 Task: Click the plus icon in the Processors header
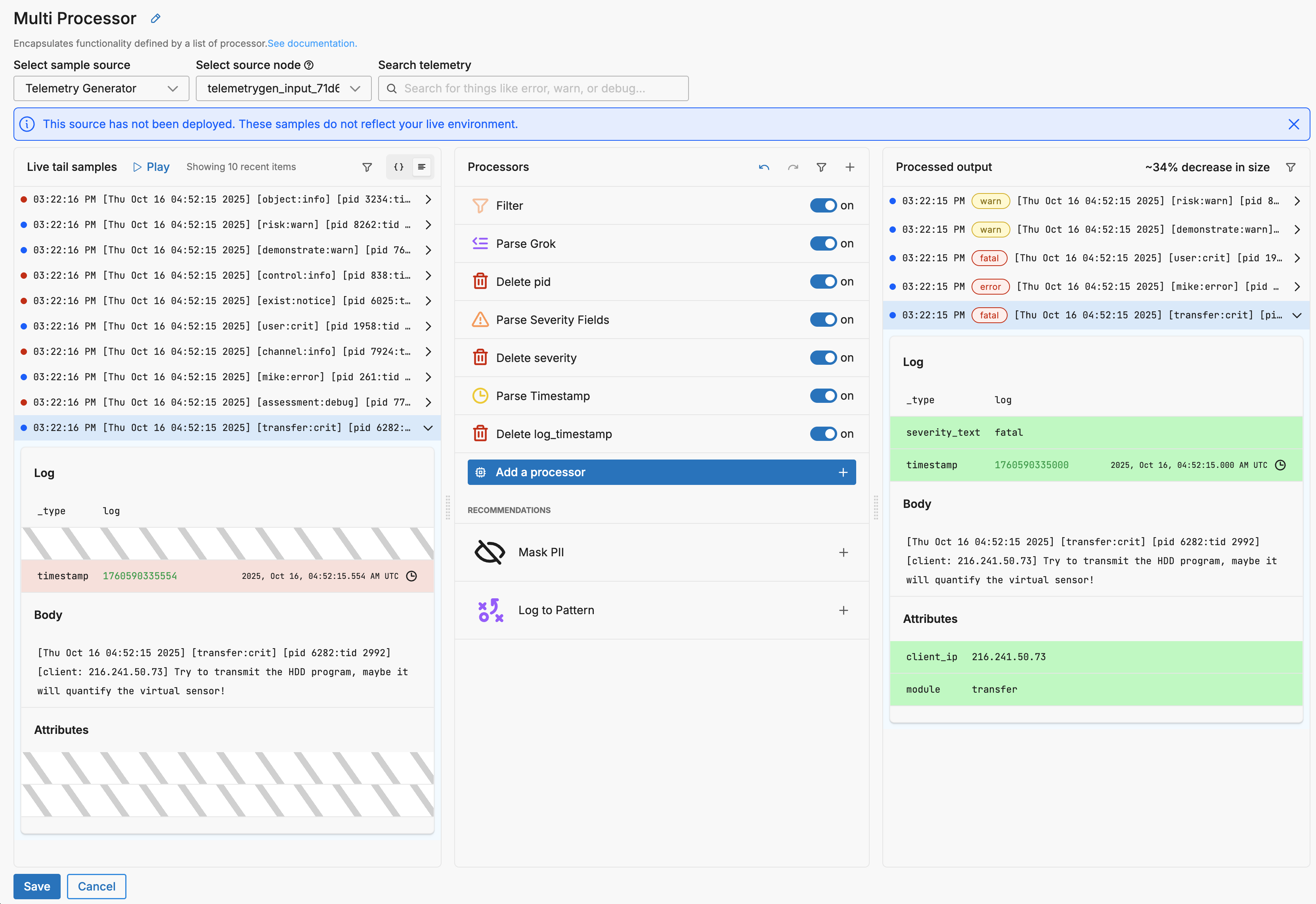click(849, 167)
